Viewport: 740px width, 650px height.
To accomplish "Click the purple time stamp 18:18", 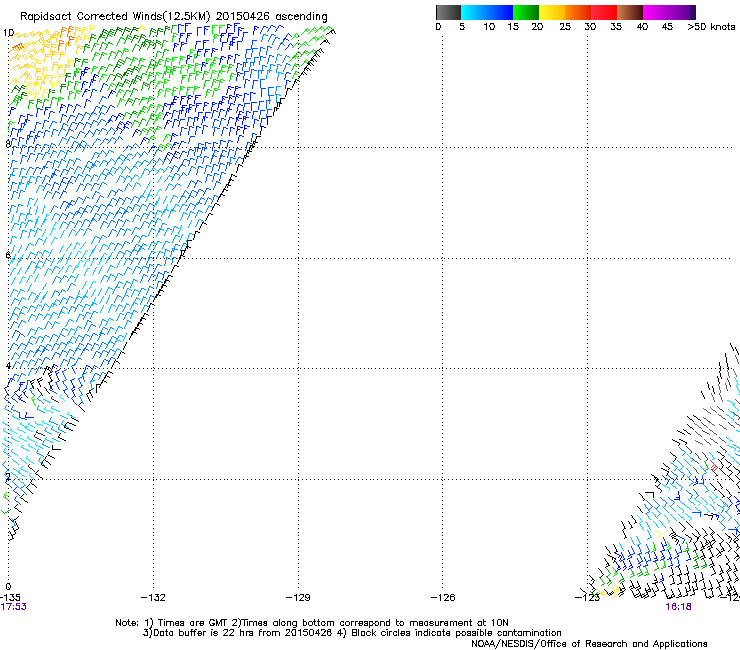I will tap(678, 607).
